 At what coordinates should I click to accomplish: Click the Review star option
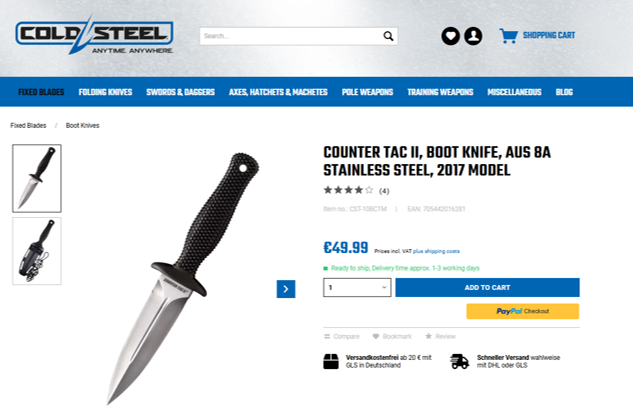tap(428, 336)
